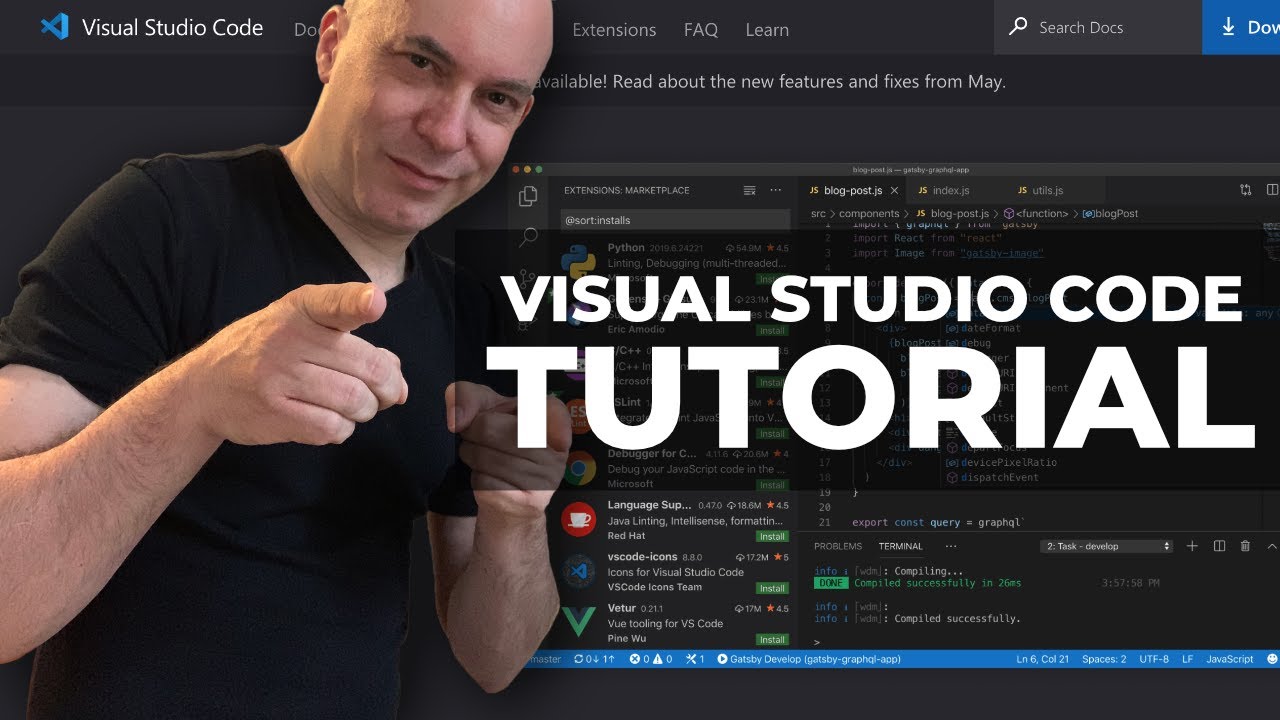
Task: Close the blog-post.js tab
Action: (895, 190)
